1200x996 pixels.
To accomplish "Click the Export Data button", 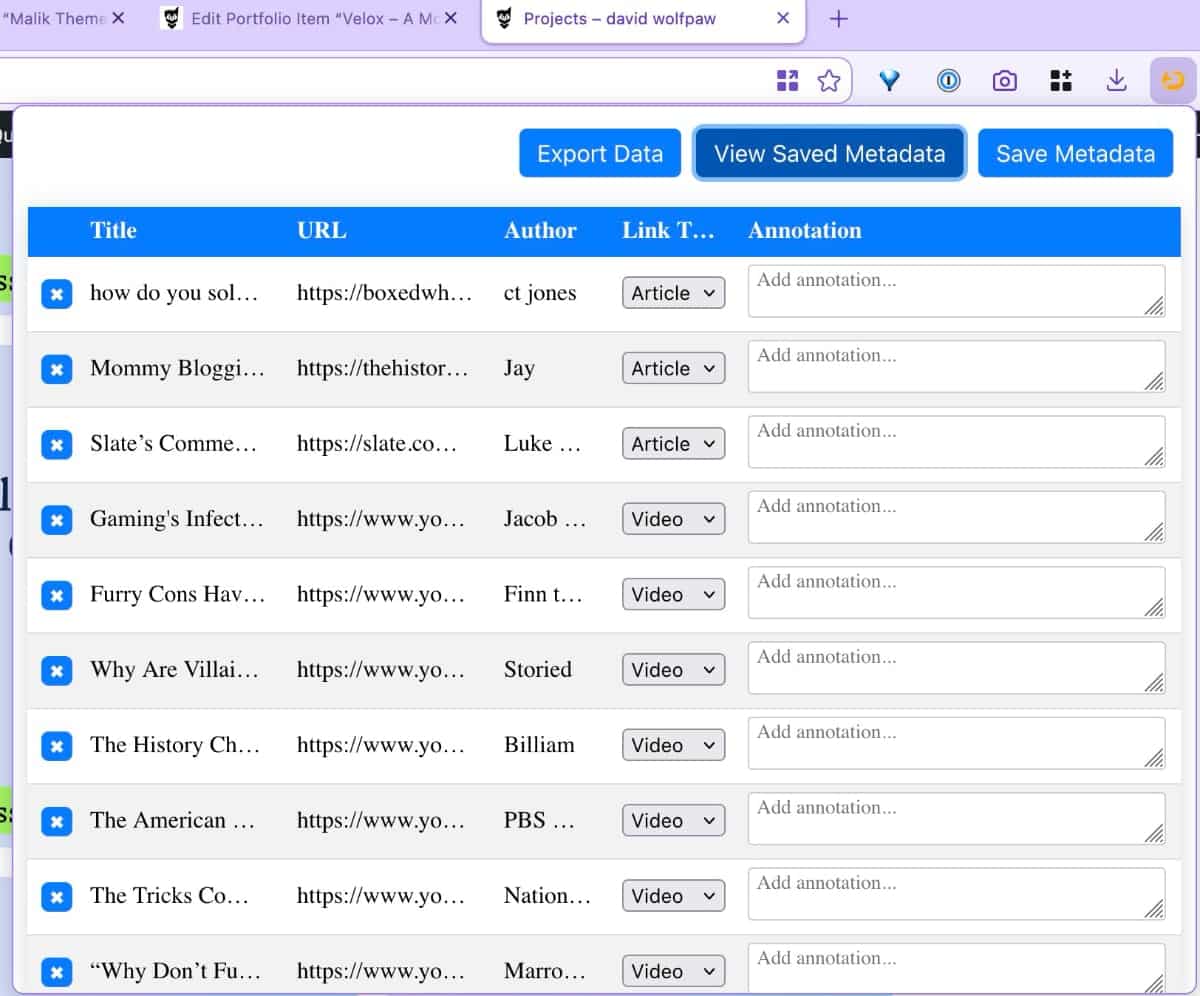I will click(x=600, y=154).
